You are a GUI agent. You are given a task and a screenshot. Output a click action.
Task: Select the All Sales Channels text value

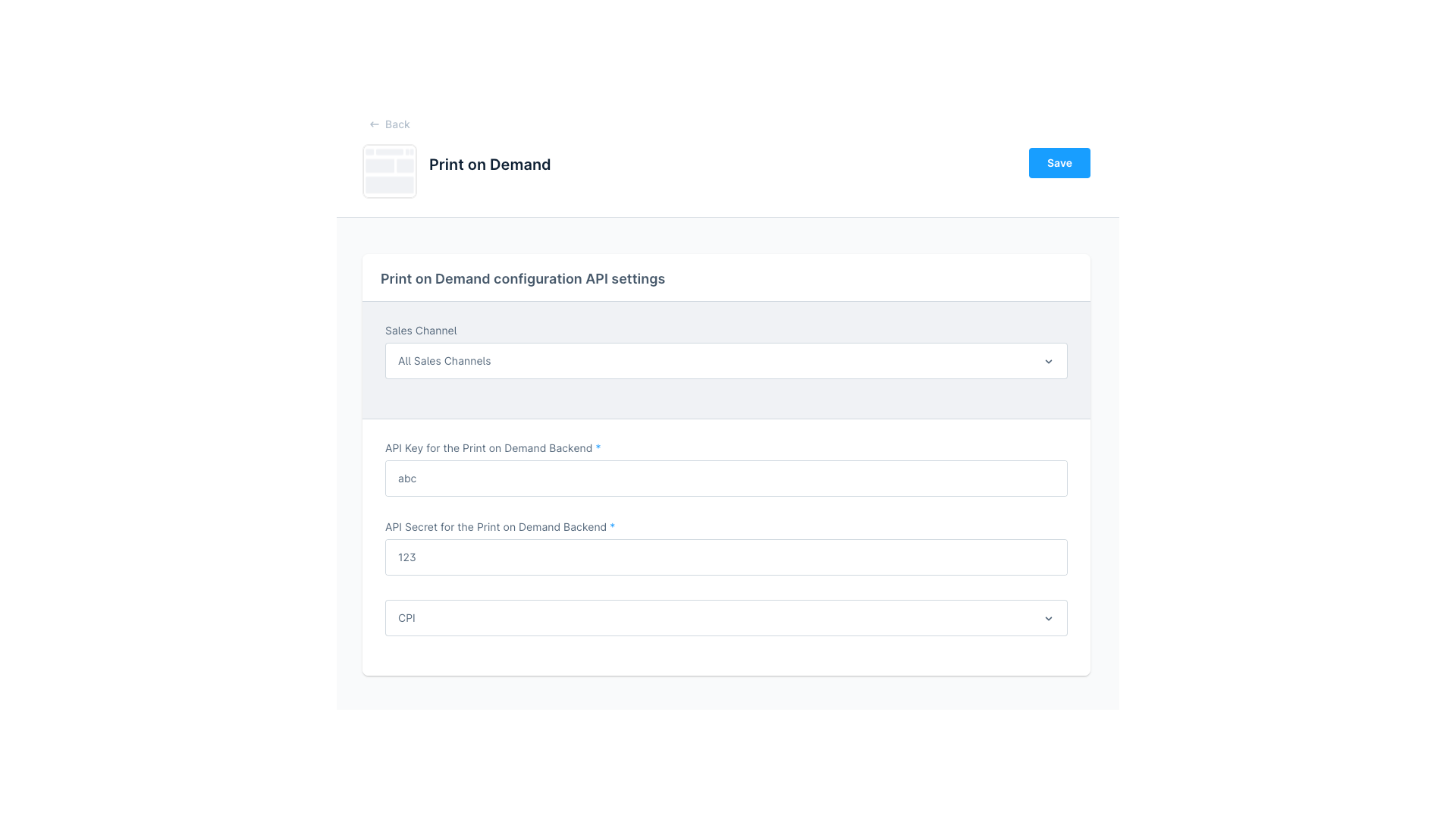point(444,361)
